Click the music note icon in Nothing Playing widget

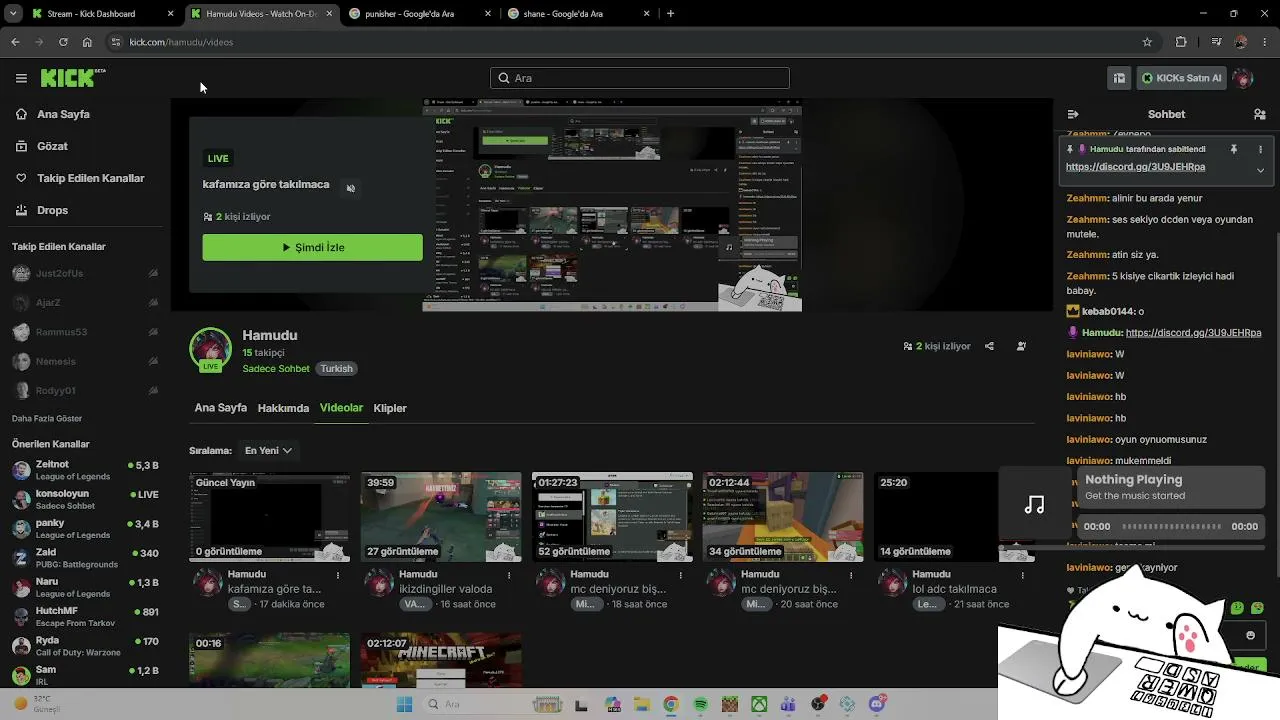(x=1035, y=505)
